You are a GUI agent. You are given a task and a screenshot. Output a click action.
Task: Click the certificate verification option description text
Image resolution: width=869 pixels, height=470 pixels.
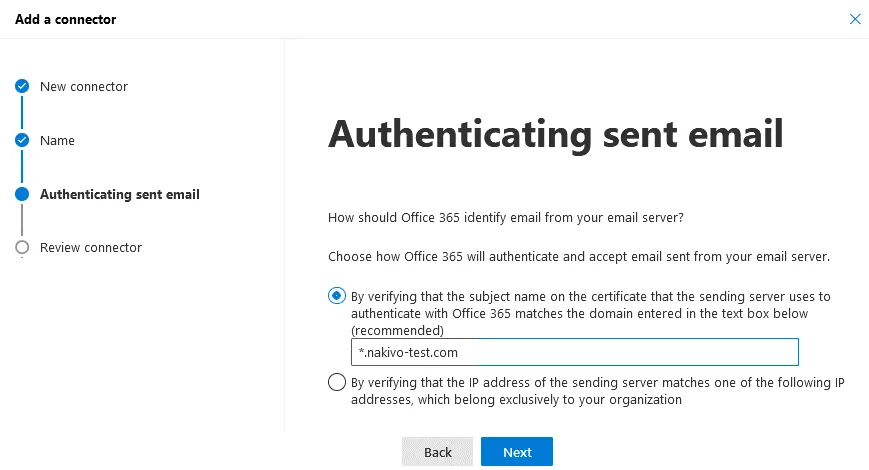[590, 313]
